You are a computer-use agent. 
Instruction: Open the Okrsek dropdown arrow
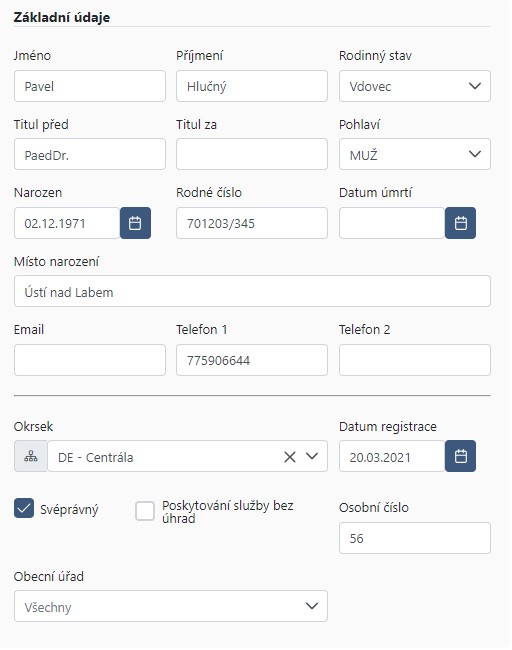pyautogui.click(x=312, y=456)
